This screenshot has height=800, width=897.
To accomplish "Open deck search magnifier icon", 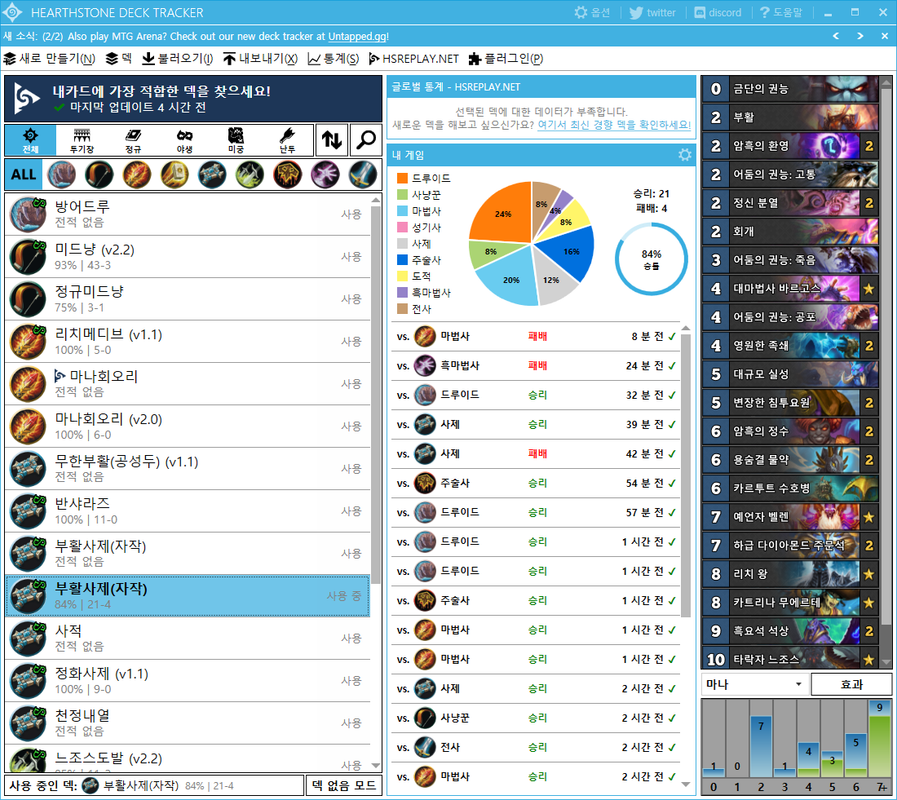I will tap(366, 140).
